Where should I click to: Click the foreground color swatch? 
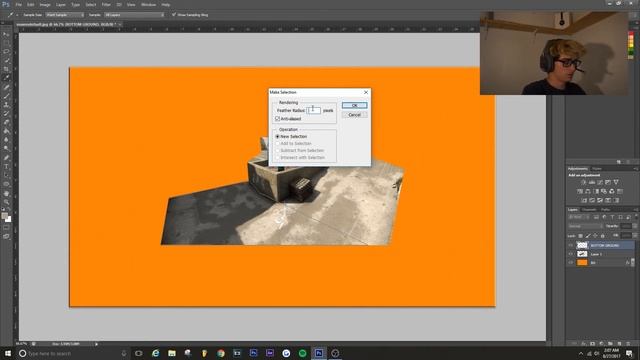pyautogui.click(x=4, y=216)
